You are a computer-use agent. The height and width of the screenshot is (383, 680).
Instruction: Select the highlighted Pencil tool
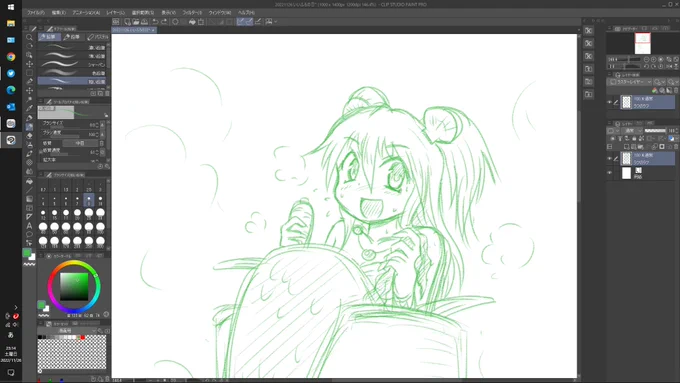[x=29, y=127]
